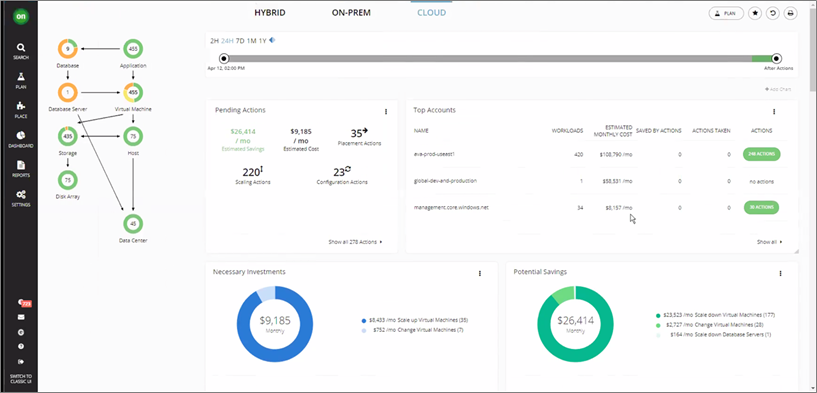The height and width of the screenshot is (393, 817).
Task: Click the 248 ACTIONS button
Action: (x=762, y=154)
